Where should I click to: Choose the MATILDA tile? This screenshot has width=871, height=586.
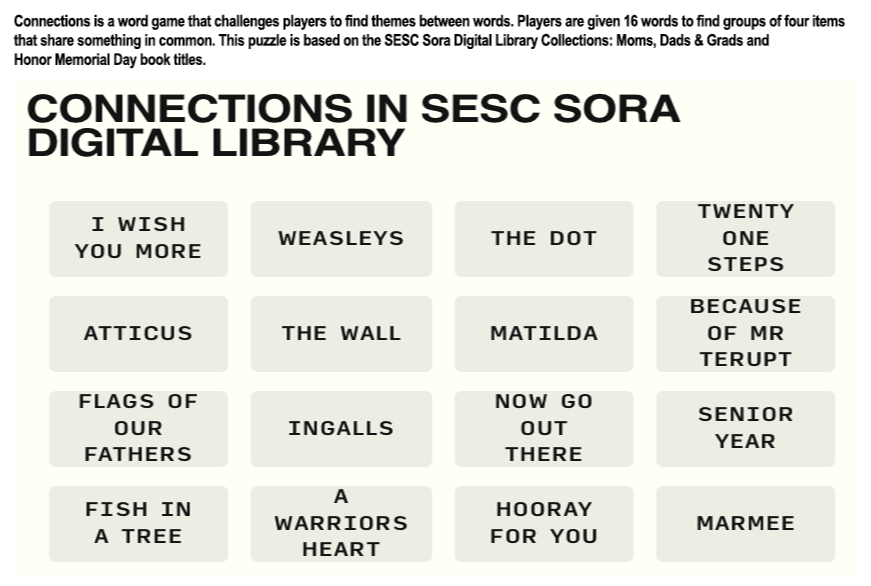tap(544, 334)
